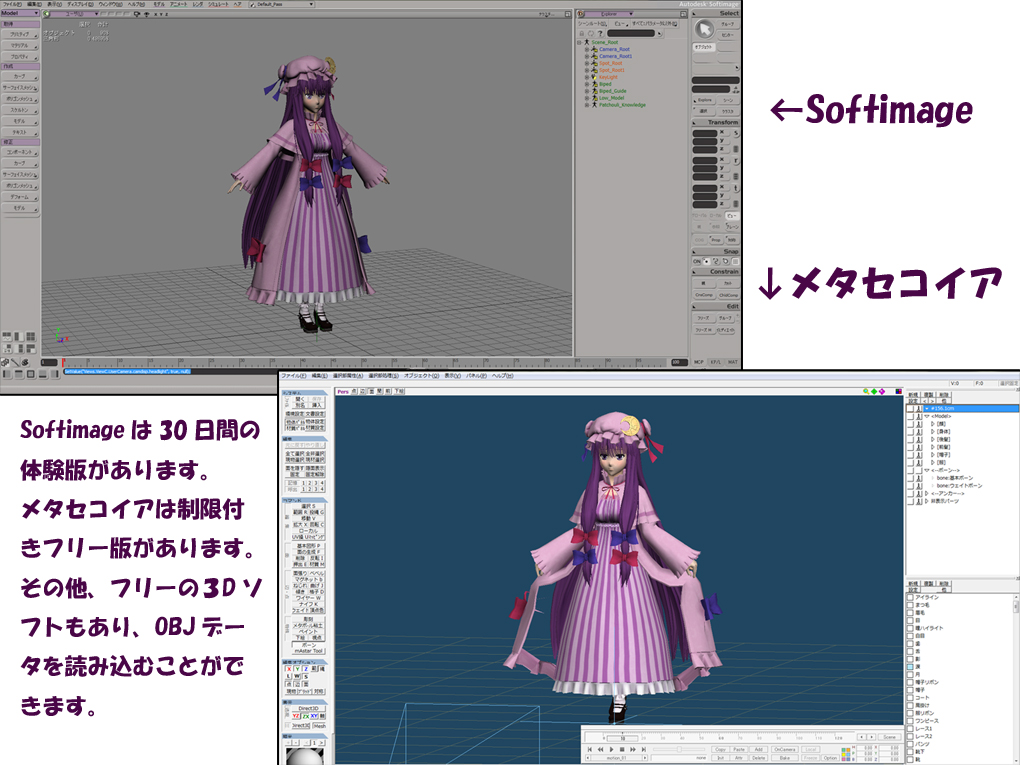The height and width of the screenshot is (765, 1020).
Task: Click the Bake button in motion panel
Action: coord(785,758)
